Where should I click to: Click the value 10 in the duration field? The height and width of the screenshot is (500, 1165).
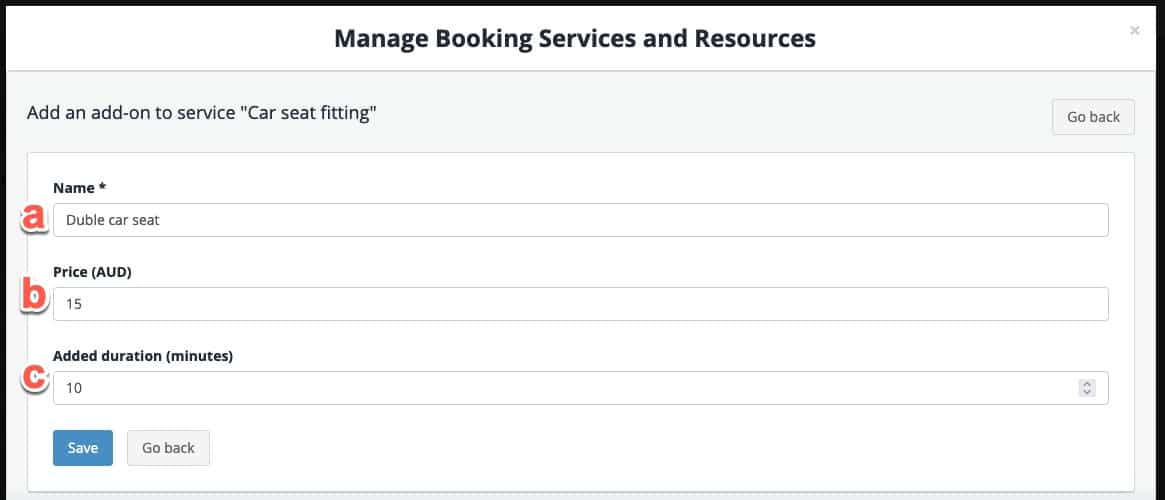[x=74, y=388]
